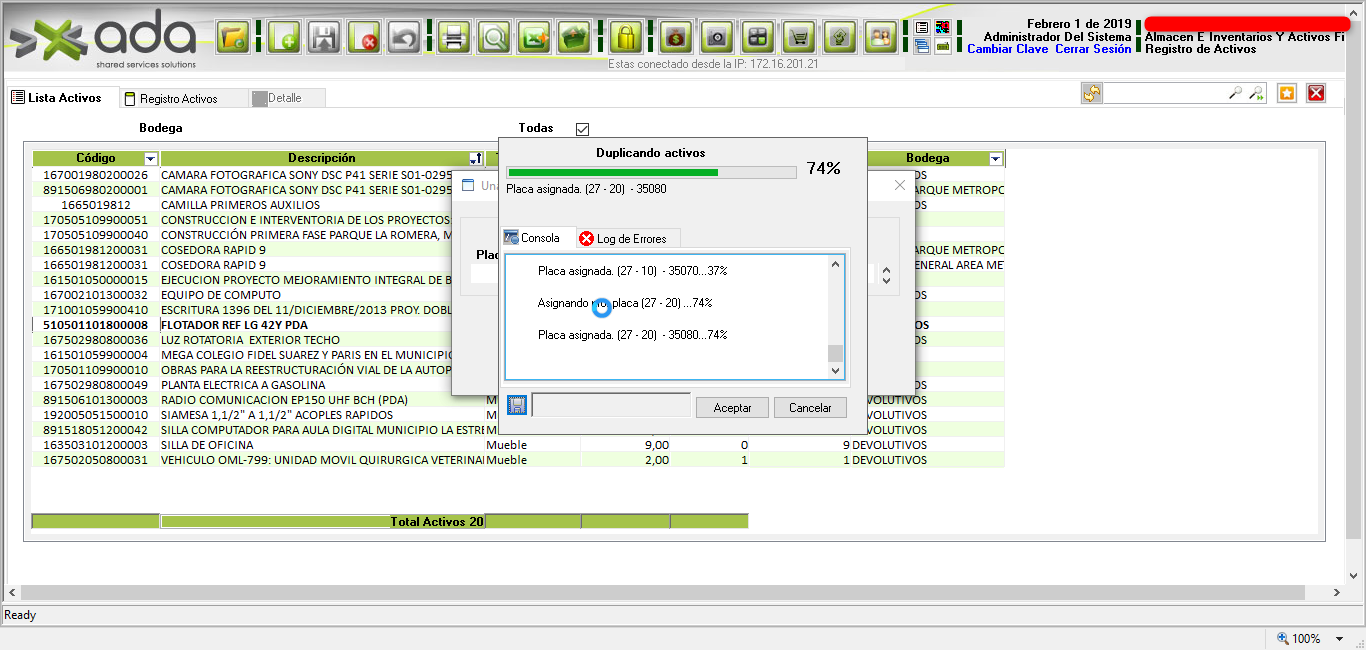Click the yellow star favorites icon

[1287, 93]
